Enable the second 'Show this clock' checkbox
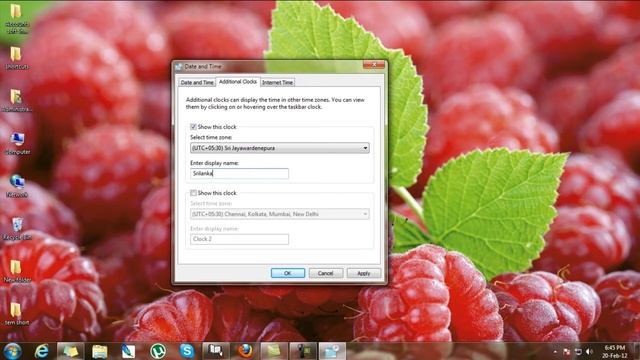Viewport: 640px width, 360px height. coord(193,193)
